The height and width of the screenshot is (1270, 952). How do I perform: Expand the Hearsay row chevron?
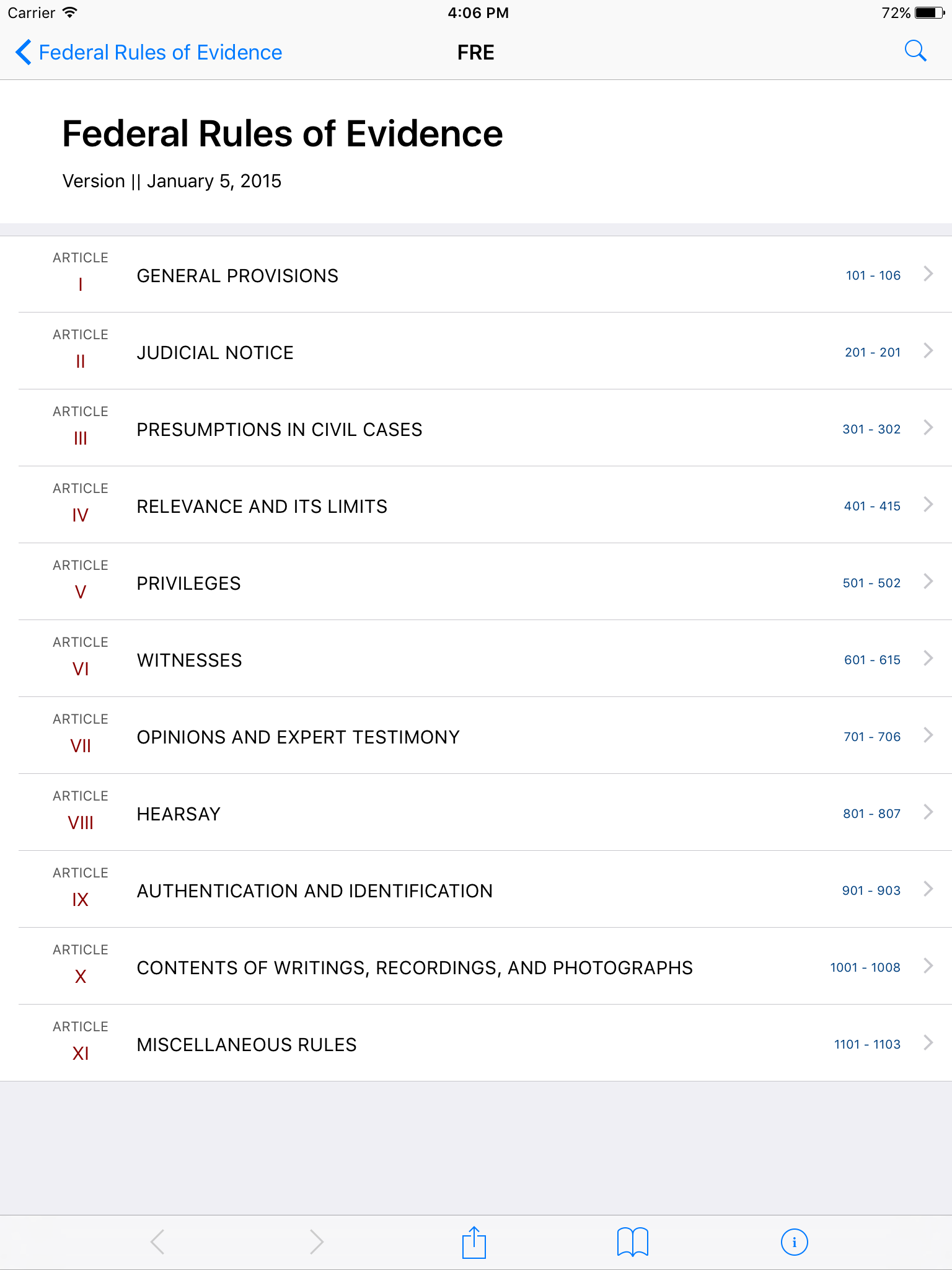pos(928,812)
